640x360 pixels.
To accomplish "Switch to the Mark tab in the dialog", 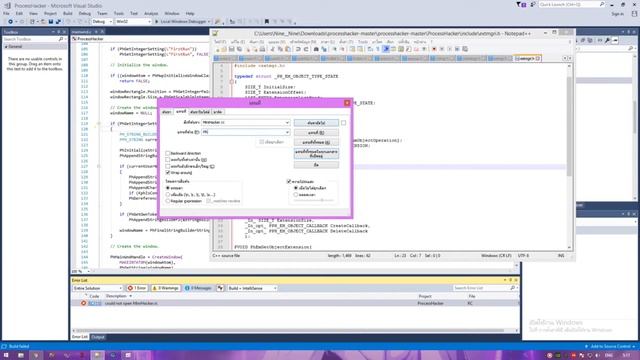I will (x=218, y=112).
